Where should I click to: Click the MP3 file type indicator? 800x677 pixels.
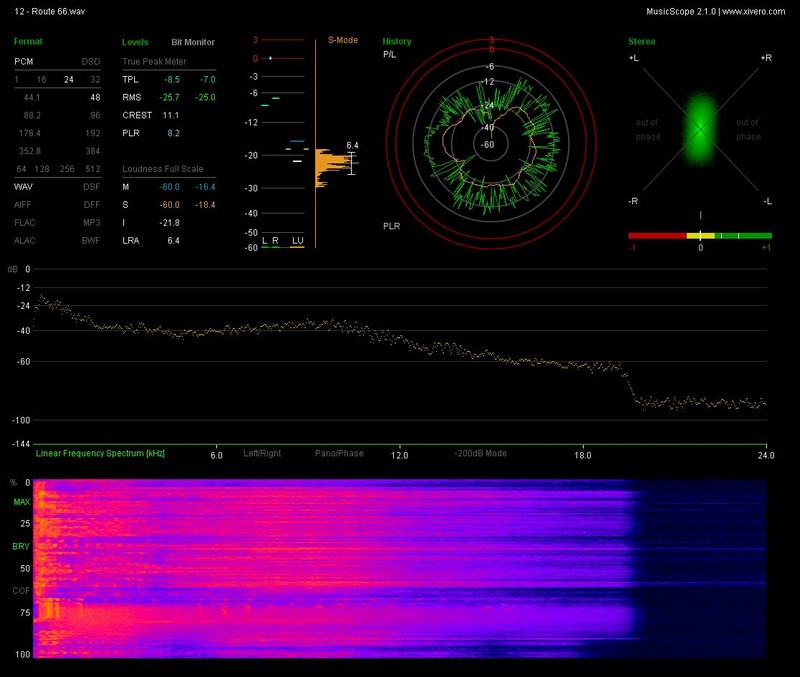92,222
